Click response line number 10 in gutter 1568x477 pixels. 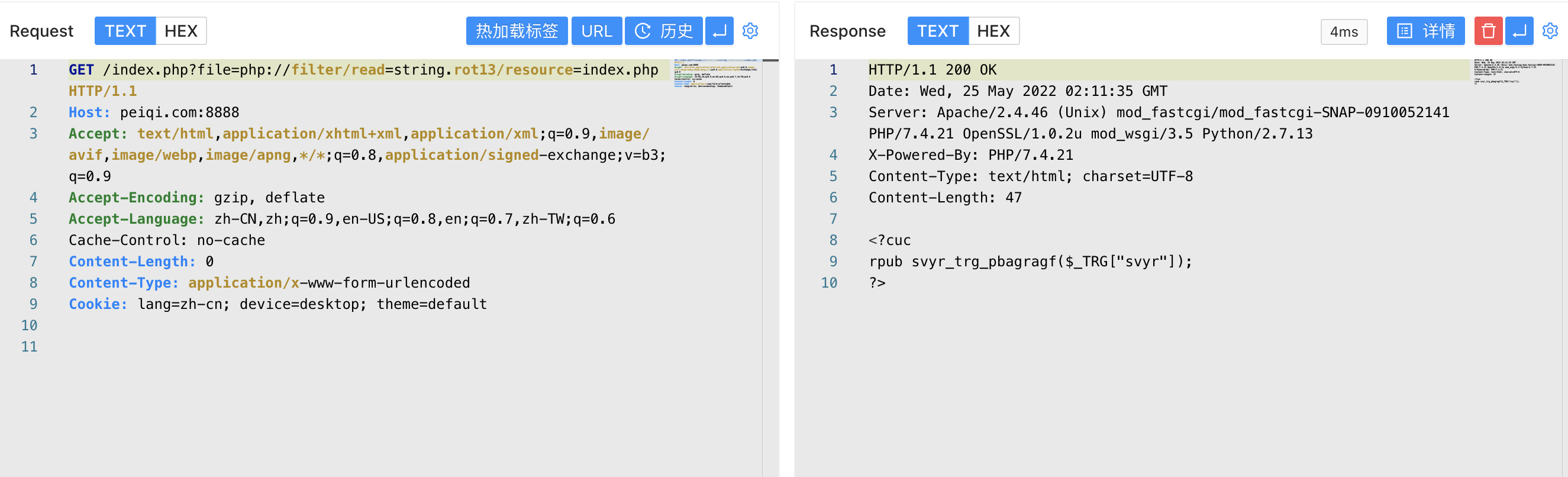829,283
